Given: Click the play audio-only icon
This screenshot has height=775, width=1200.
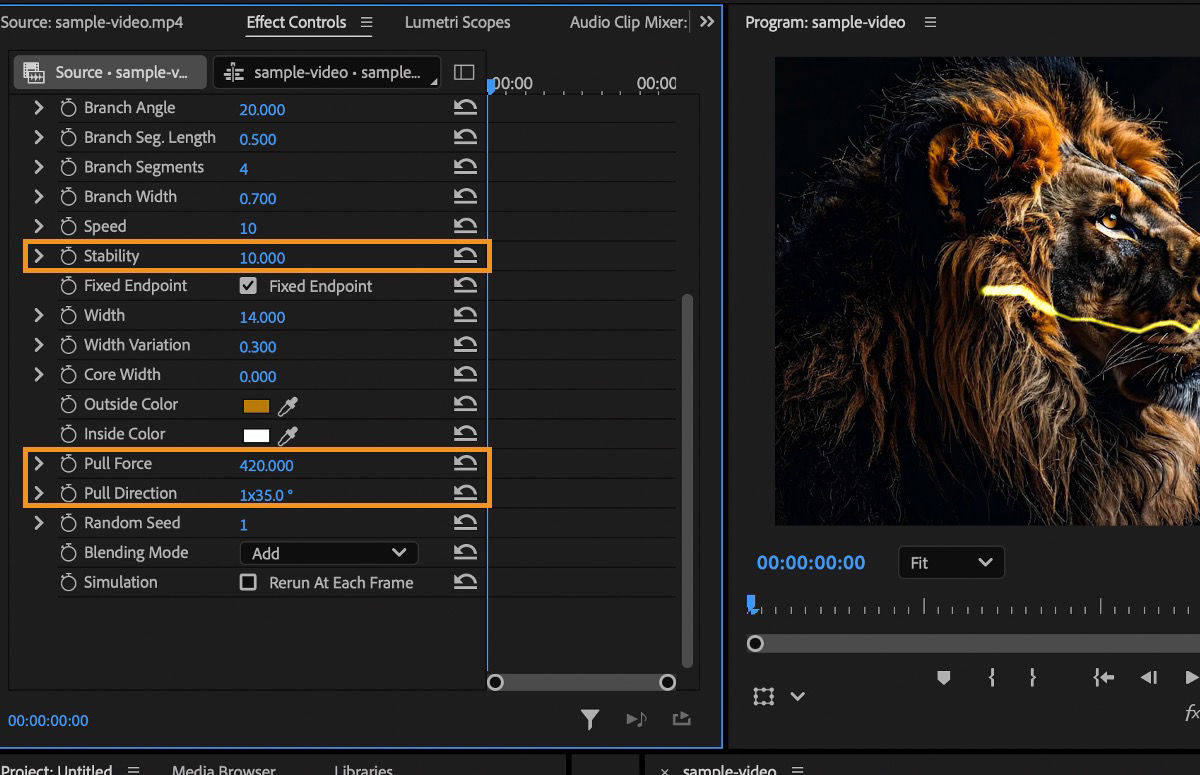Looking at the screenshot, I should pyautogui.click(x=637, y=719).
